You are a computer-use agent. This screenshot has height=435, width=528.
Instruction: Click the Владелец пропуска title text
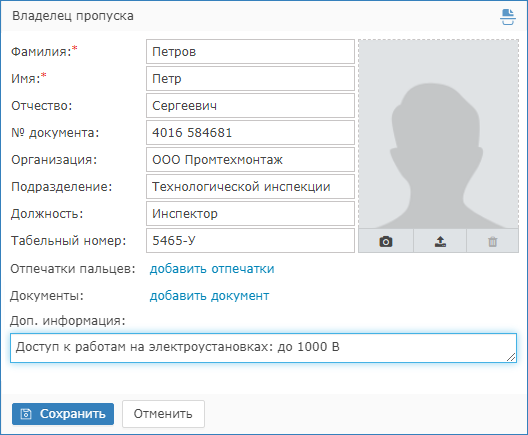(x=73, y=16)
